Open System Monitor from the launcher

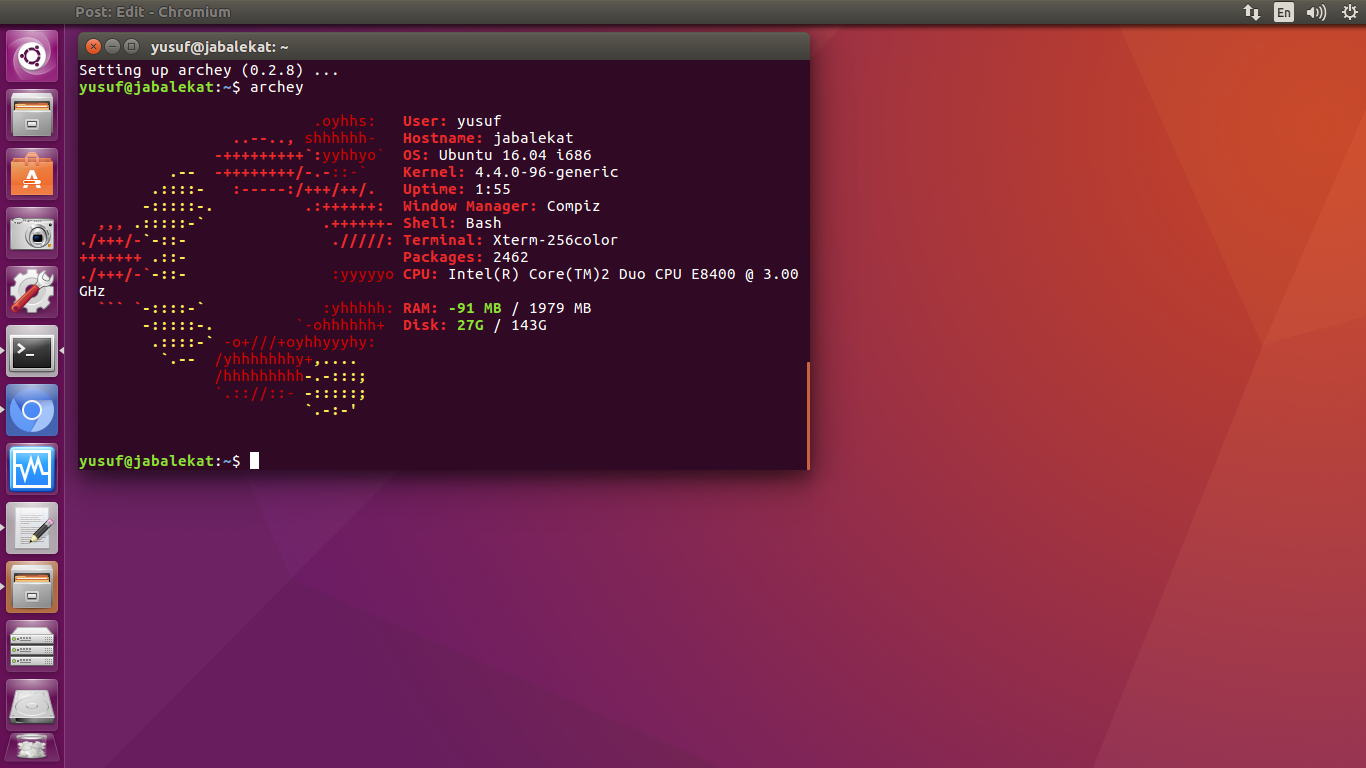click(x=32, y=469)
